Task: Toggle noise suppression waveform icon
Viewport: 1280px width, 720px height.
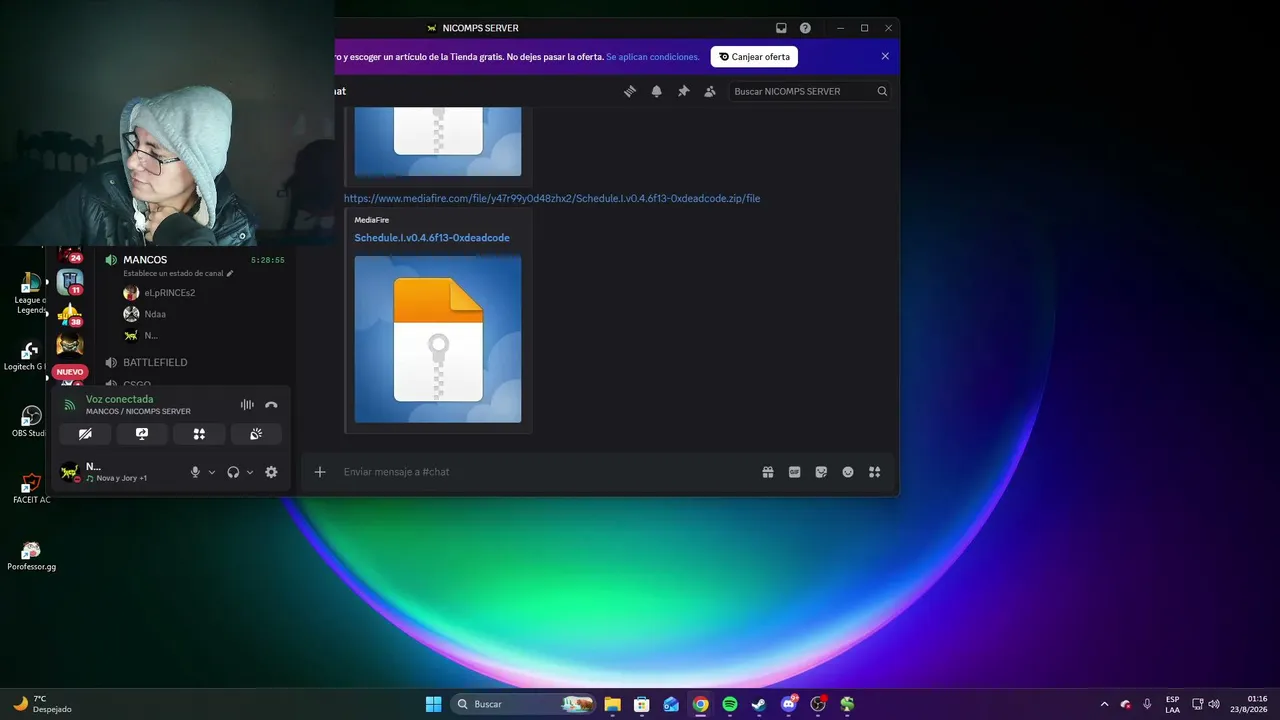Action: [x=247, y=405]
